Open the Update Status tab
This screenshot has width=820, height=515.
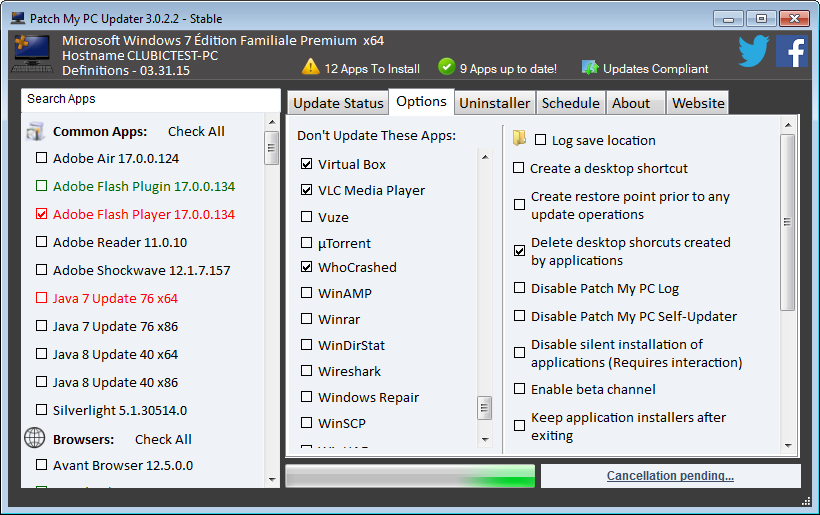(338, 103)
